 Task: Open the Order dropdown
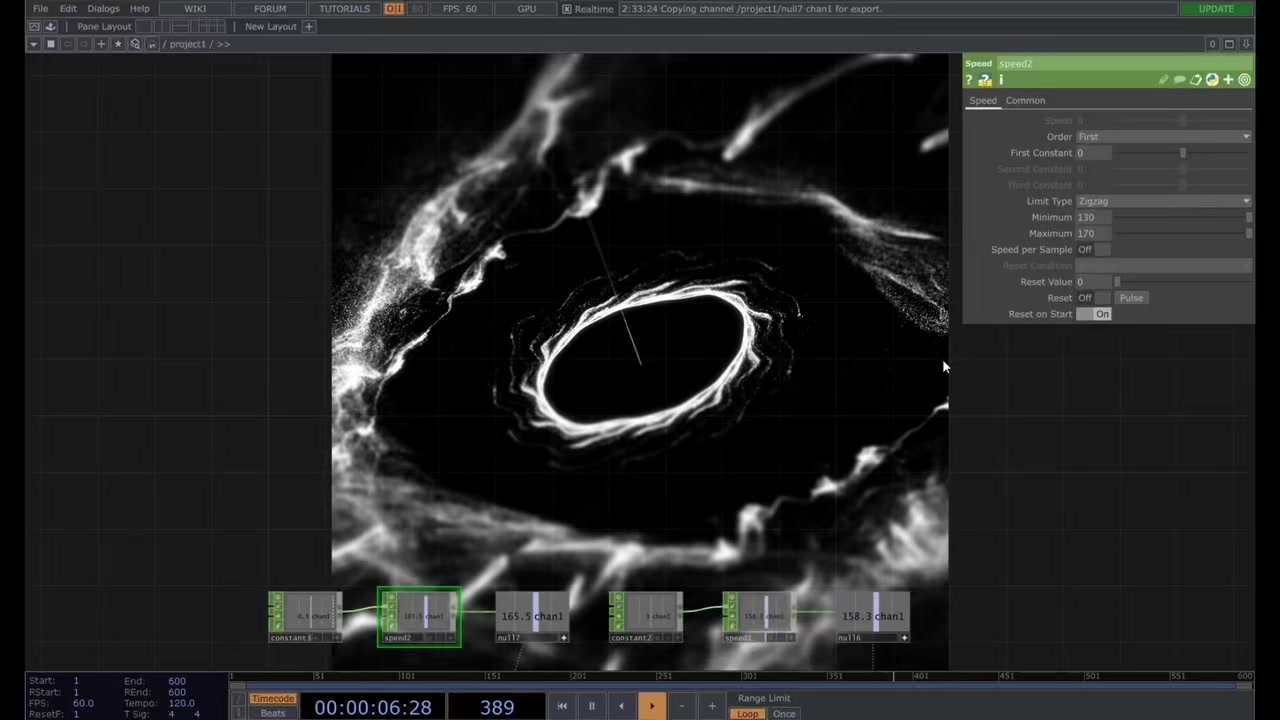click(x=1164, y=137)
